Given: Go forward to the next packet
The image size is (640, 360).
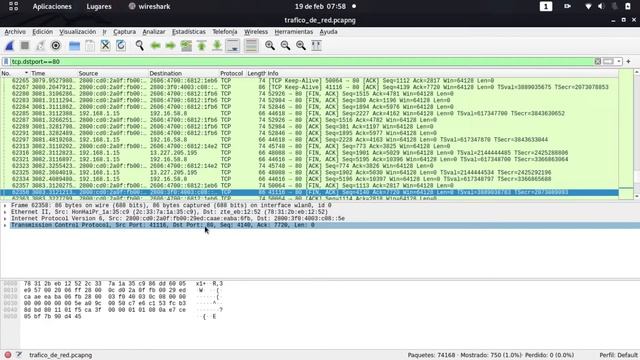Looking at the screenshot, I should tap(171, 45).
